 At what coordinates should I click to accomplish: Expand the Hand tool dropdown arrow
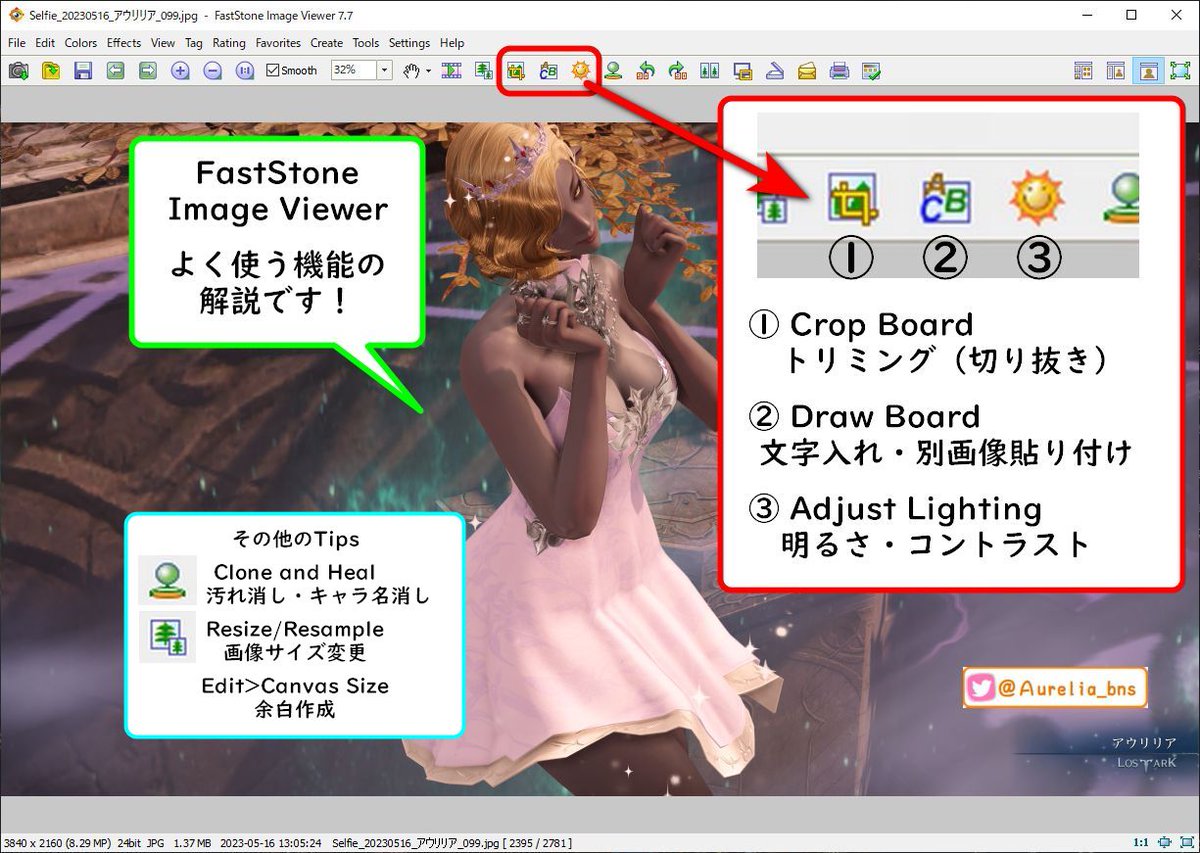coord(428,71)
